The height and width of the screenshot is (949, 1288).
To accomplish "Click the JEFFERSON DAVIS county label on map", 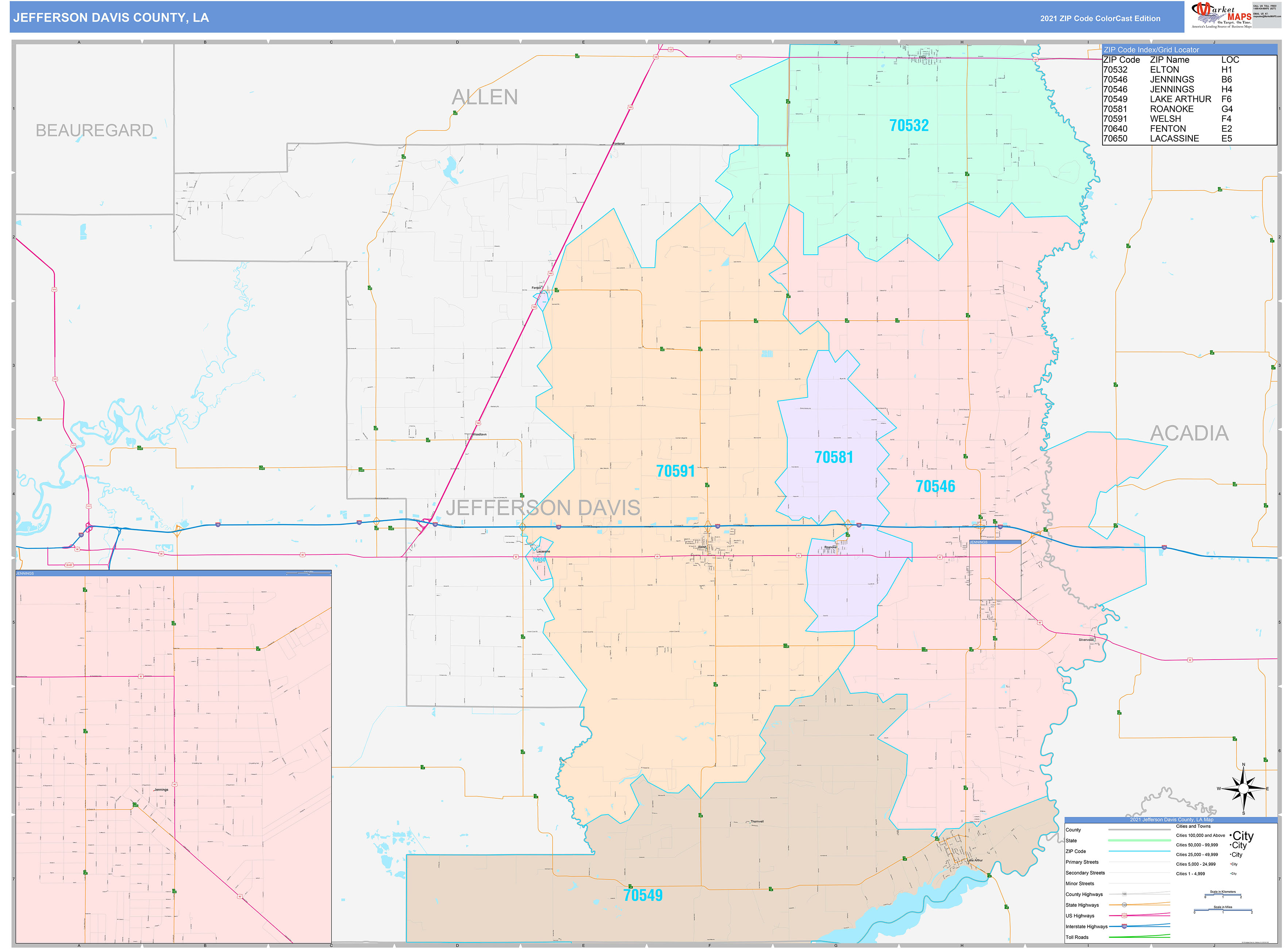I will (543, 508).
